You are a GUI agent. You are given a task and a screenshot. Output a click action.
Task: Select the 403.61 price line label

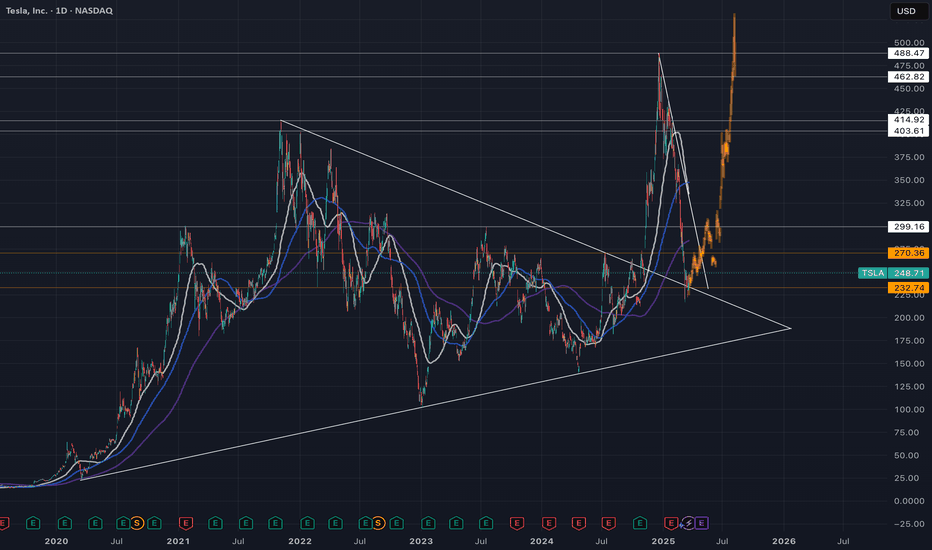(908, 131)
